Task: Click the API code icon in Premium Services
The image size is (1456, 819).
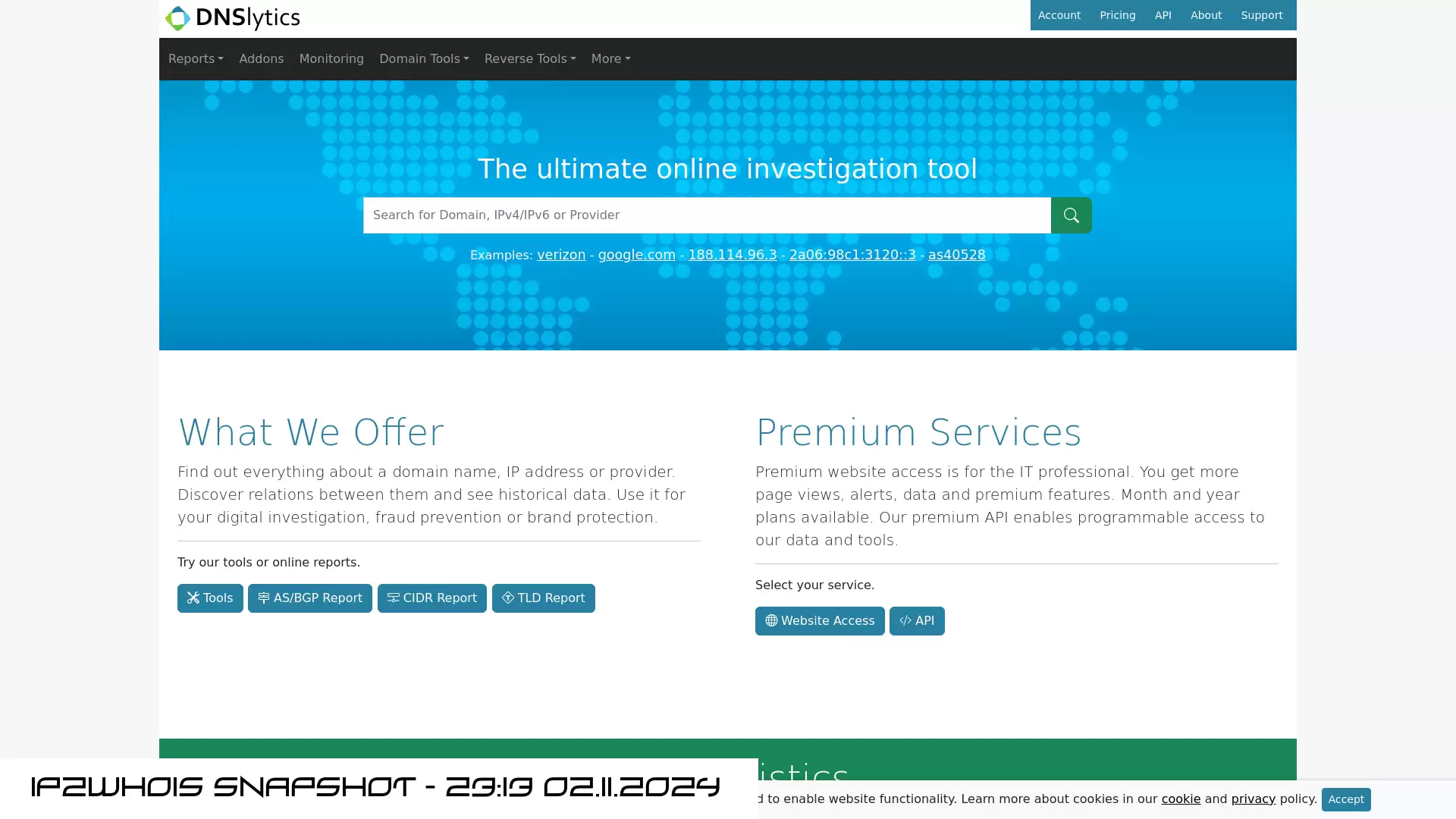Action: [905, 620]
